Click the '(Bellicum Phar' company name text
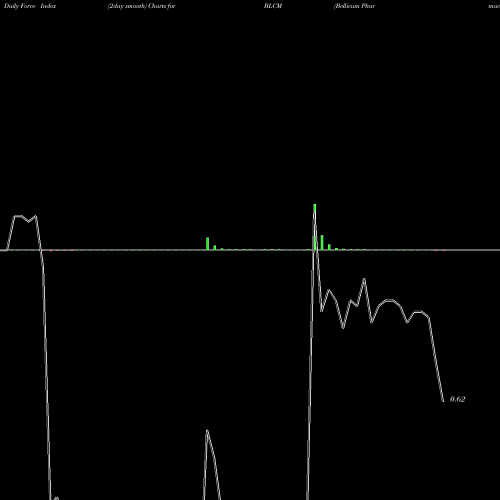 pos(354,6)
